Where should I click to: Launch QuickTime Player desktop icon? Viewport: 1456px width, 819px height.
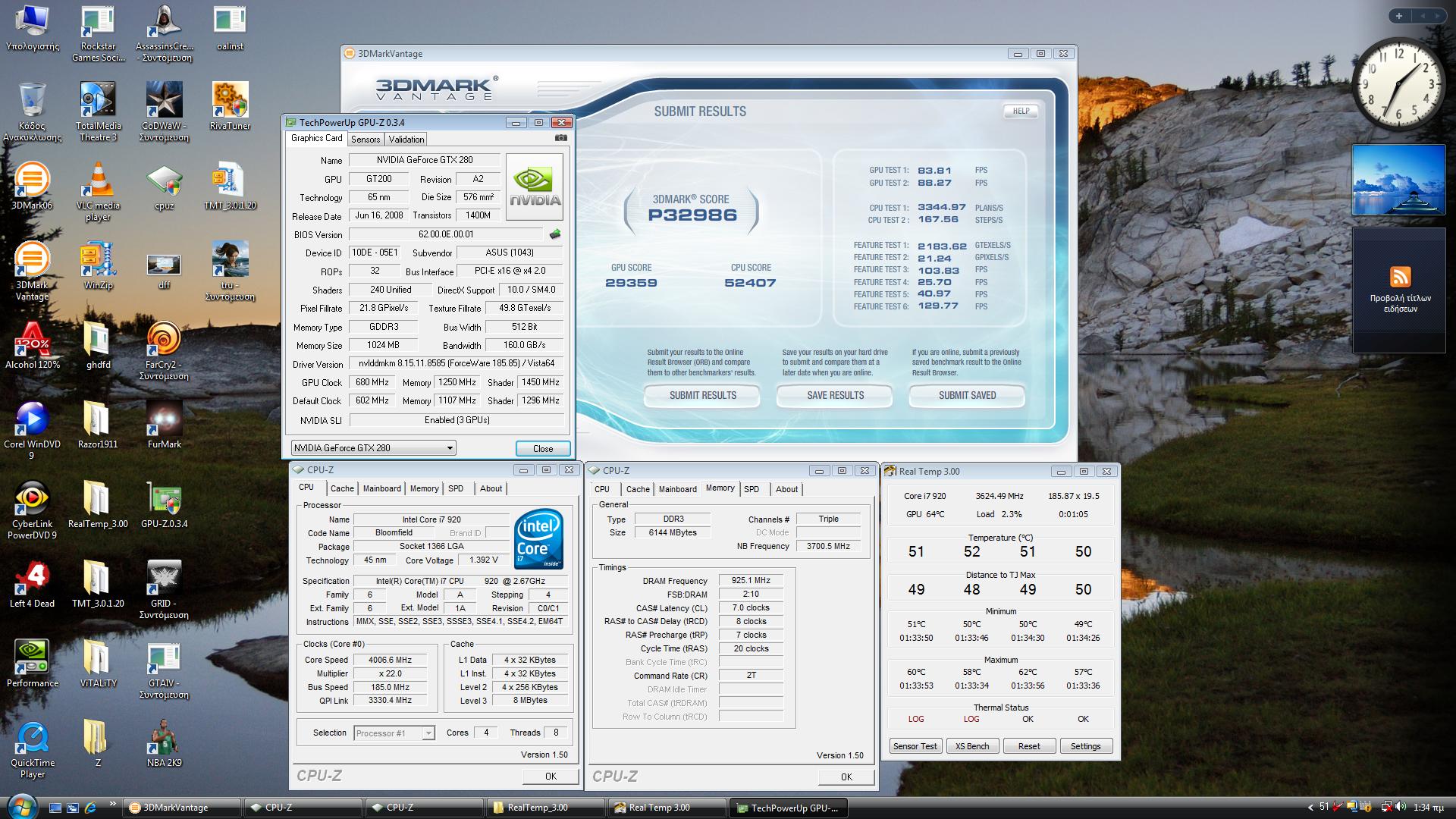point(32,749)
